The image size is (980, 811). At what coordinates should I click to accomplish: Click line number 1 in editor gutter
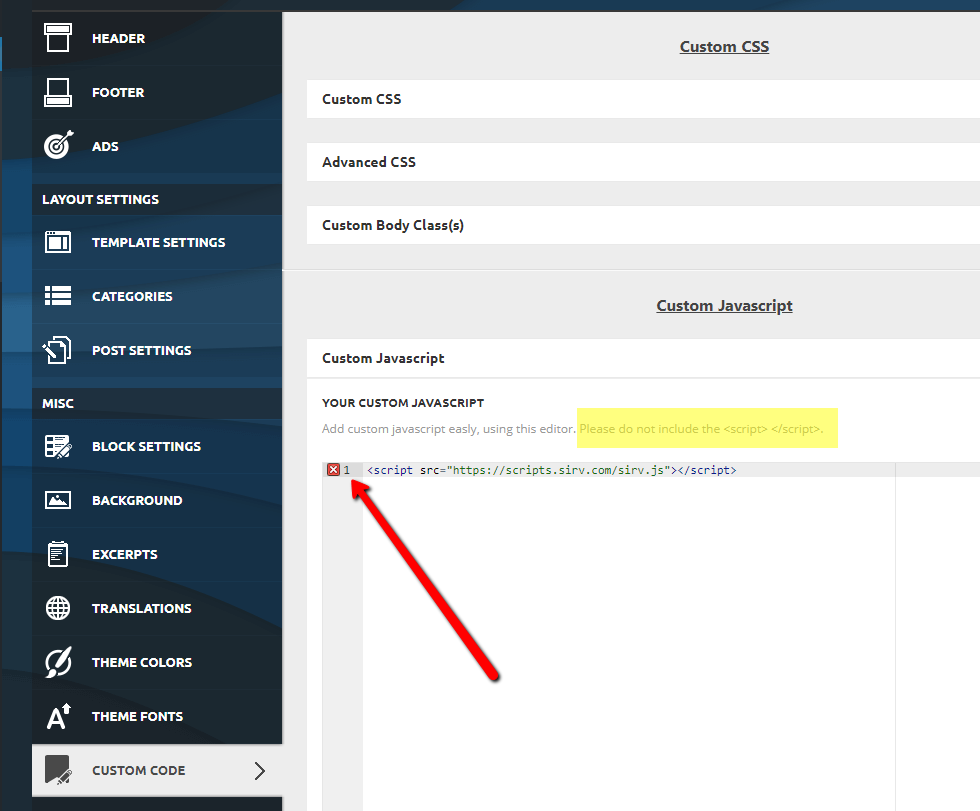(x=347, y=470)
